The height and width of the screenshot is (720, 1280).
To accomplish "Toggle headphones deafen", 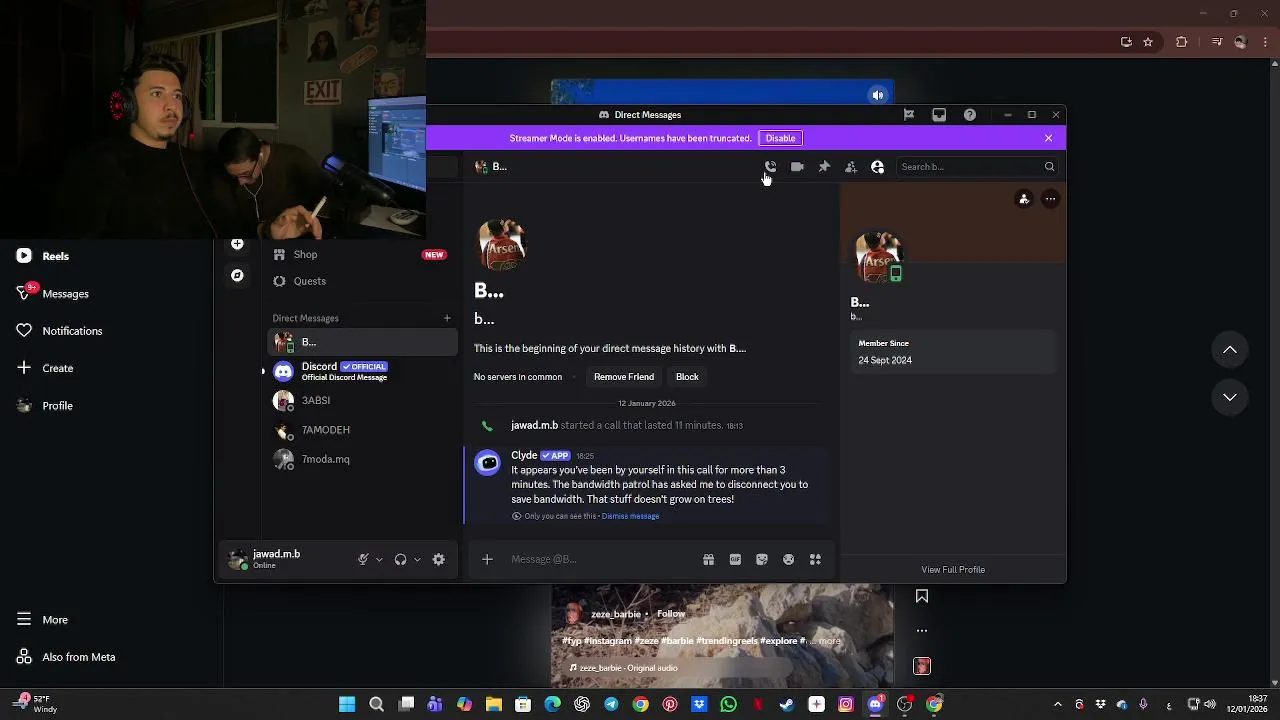I will tap(400, 560).
